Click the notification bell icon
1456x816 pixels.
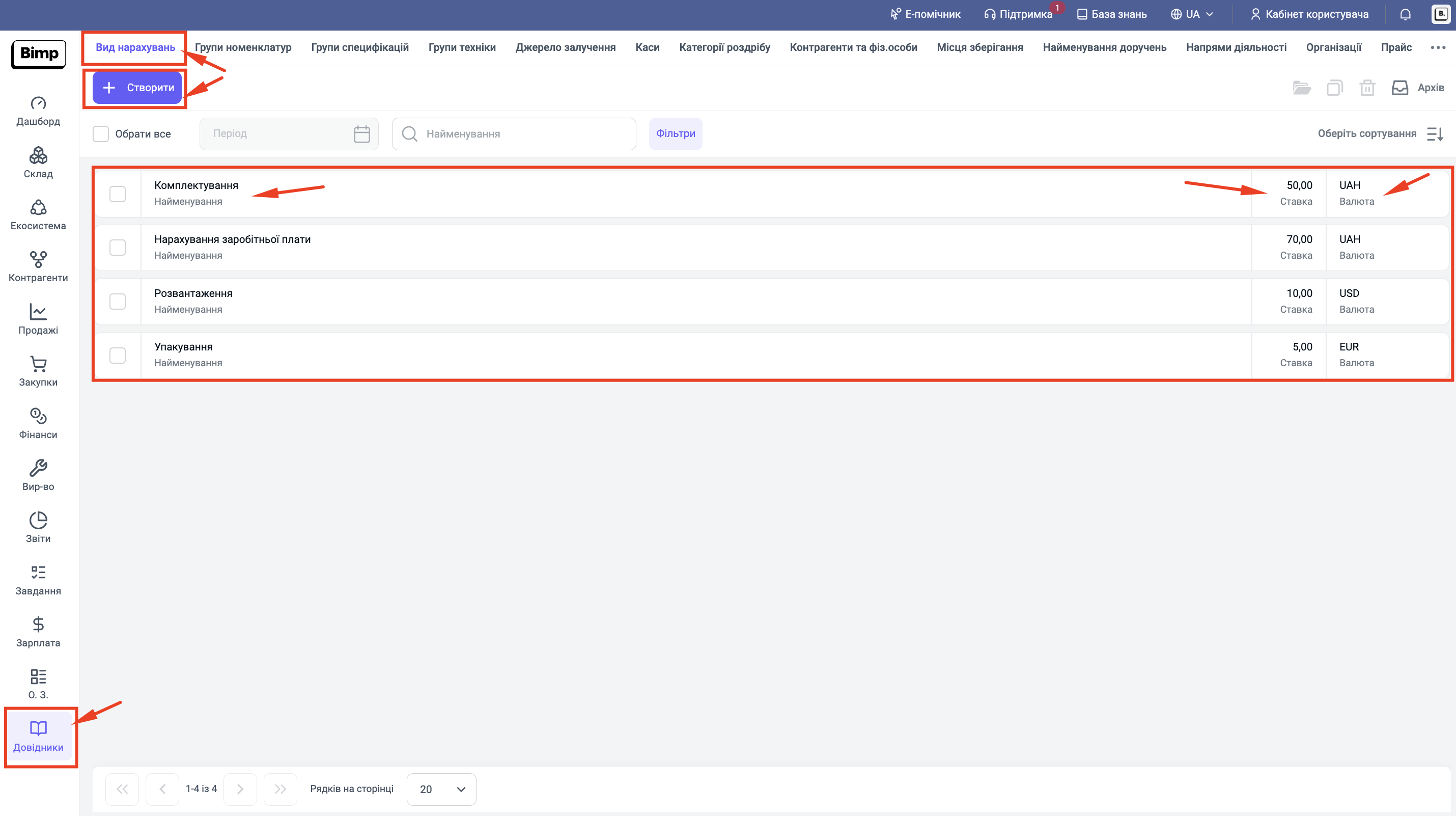(1405, 14)
